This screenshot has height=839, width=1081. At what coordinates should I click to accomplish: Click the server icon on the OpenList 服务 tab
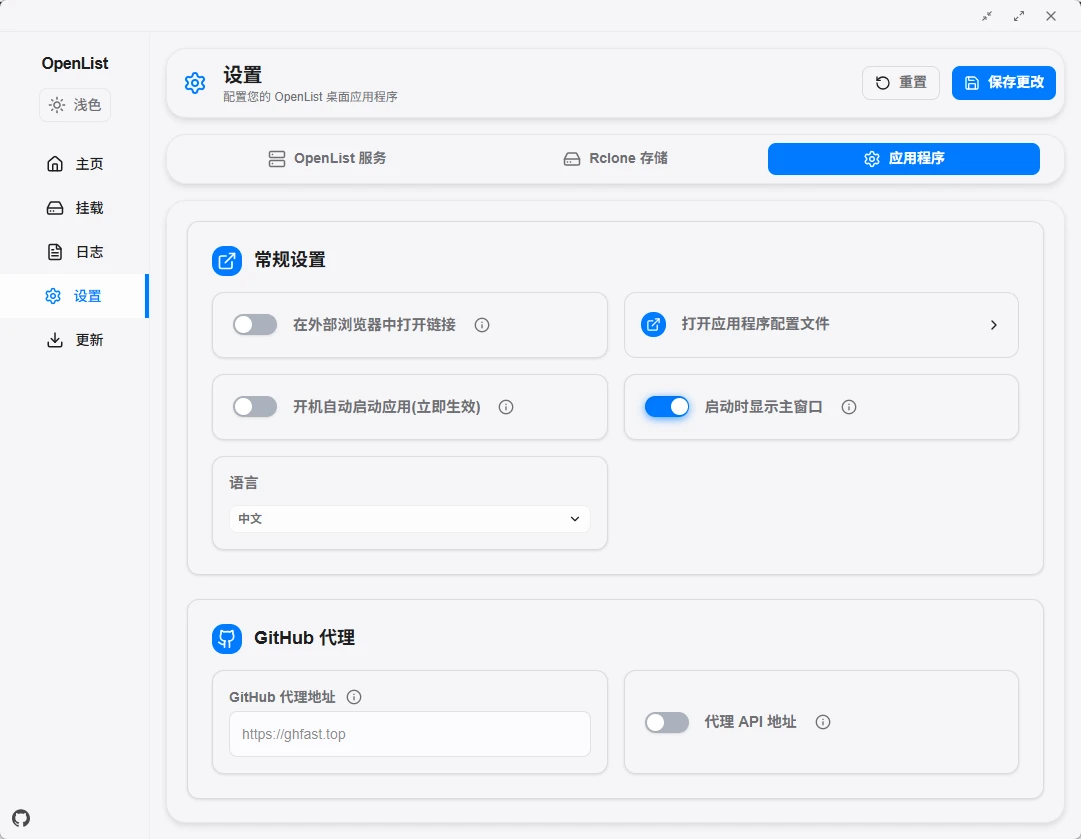coord(276,159)
